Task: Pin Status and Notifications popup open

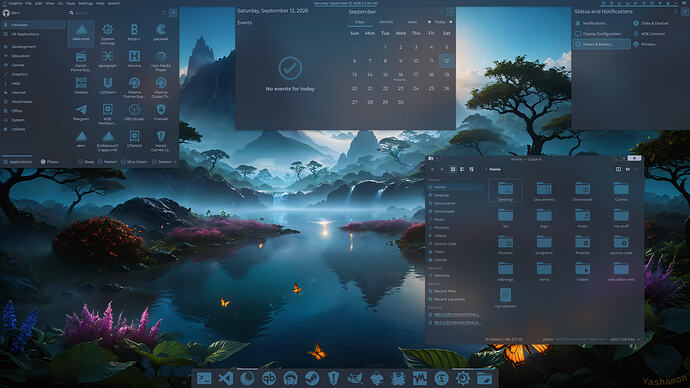Action: click(685, 11)
